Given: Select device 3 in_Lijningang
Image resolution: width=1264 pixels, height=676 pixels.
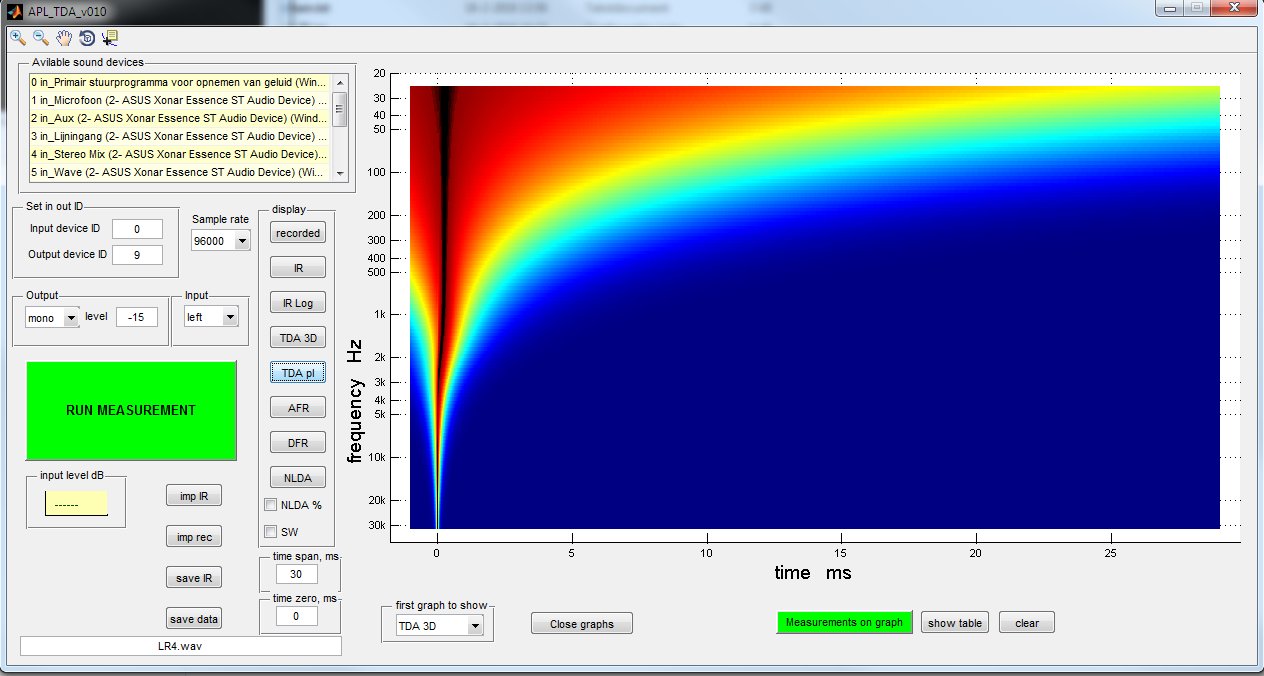Looking at the screenshot, I should pyautogui.click(x=180, y=136).
